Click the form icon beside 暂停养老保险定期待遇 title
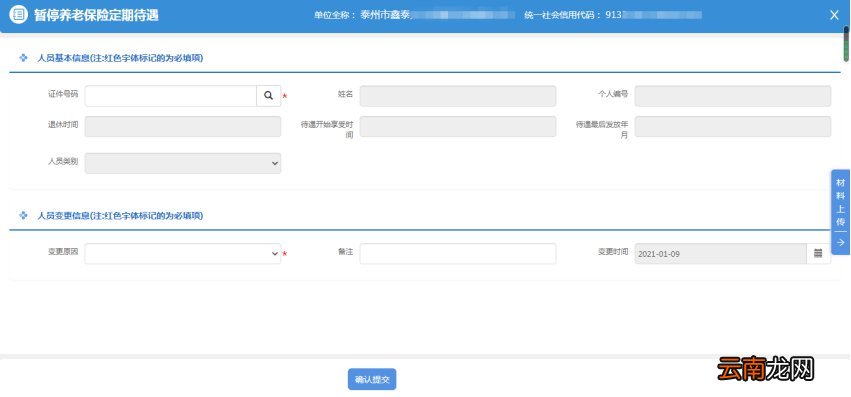 [x=18, y=15]
